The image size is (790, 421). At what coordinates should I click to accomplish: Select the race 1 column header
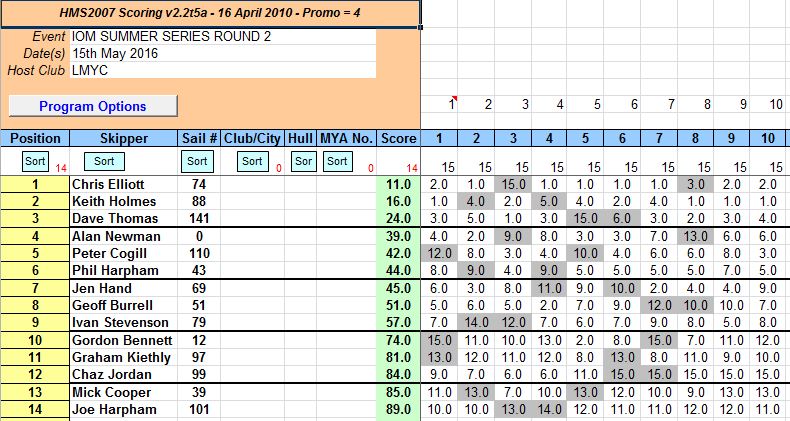click(438, 138)
